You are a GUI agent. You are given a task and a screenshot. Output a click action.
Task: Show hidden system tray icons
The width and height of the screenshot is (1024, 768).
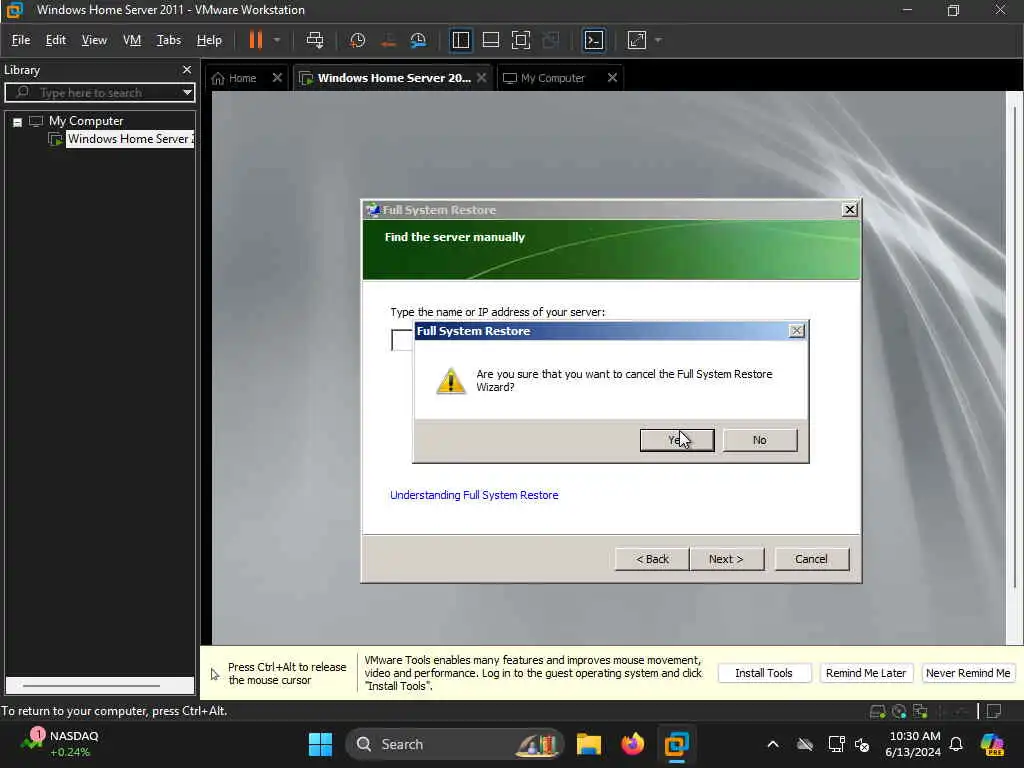pyautogui.click(x=773, y=744)
